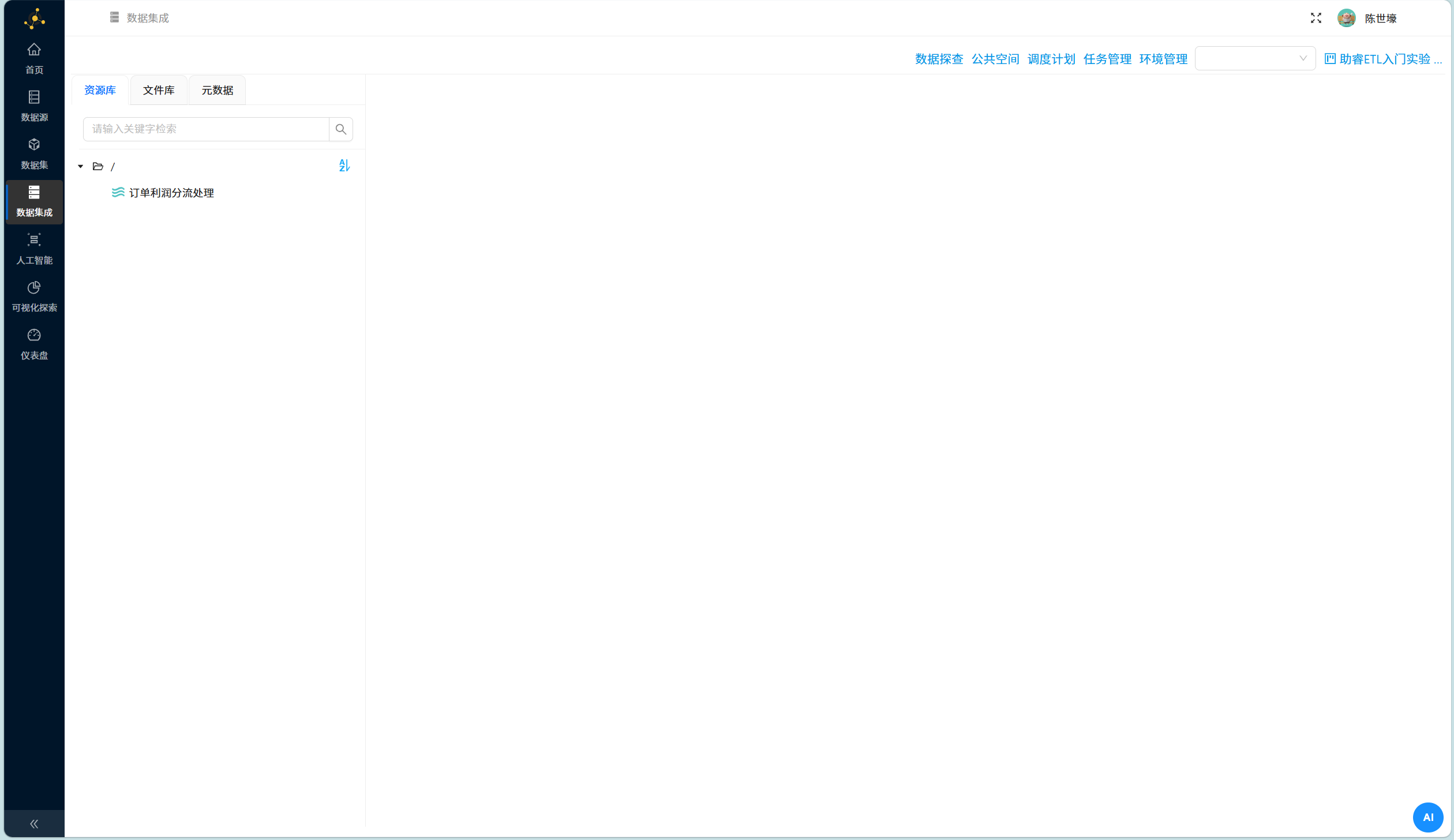Open the 助睿ETL入门实验 guide link
This screenshot has height=840, width=1454.
[x=1383, y=59]
